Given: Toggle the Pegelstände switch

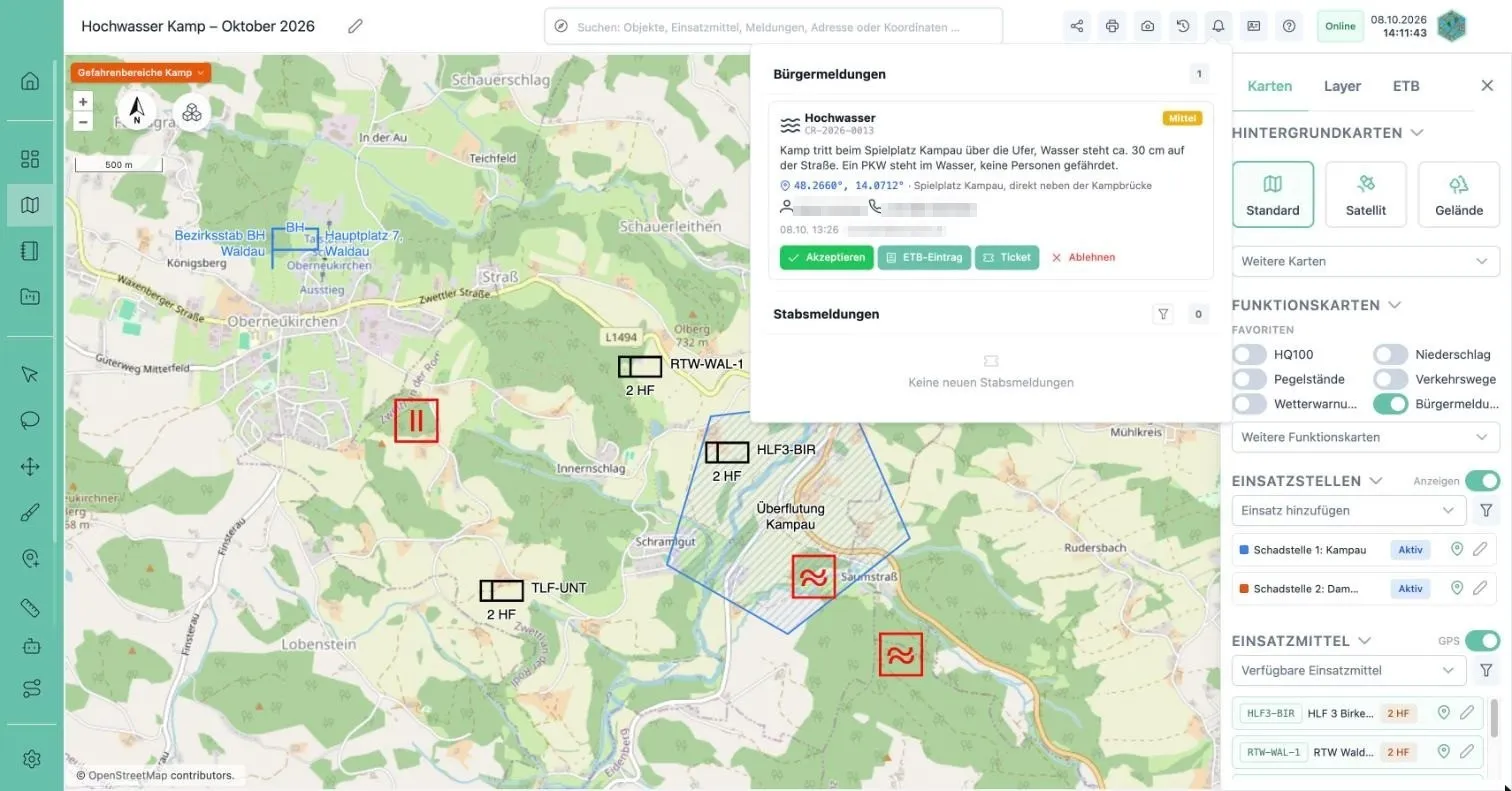Looking at the screenshot, I should [x=1249, y=379].
